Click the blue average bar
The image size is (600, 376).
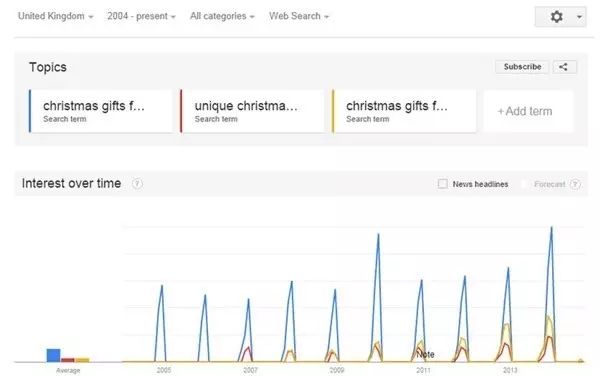pos(54,355)
